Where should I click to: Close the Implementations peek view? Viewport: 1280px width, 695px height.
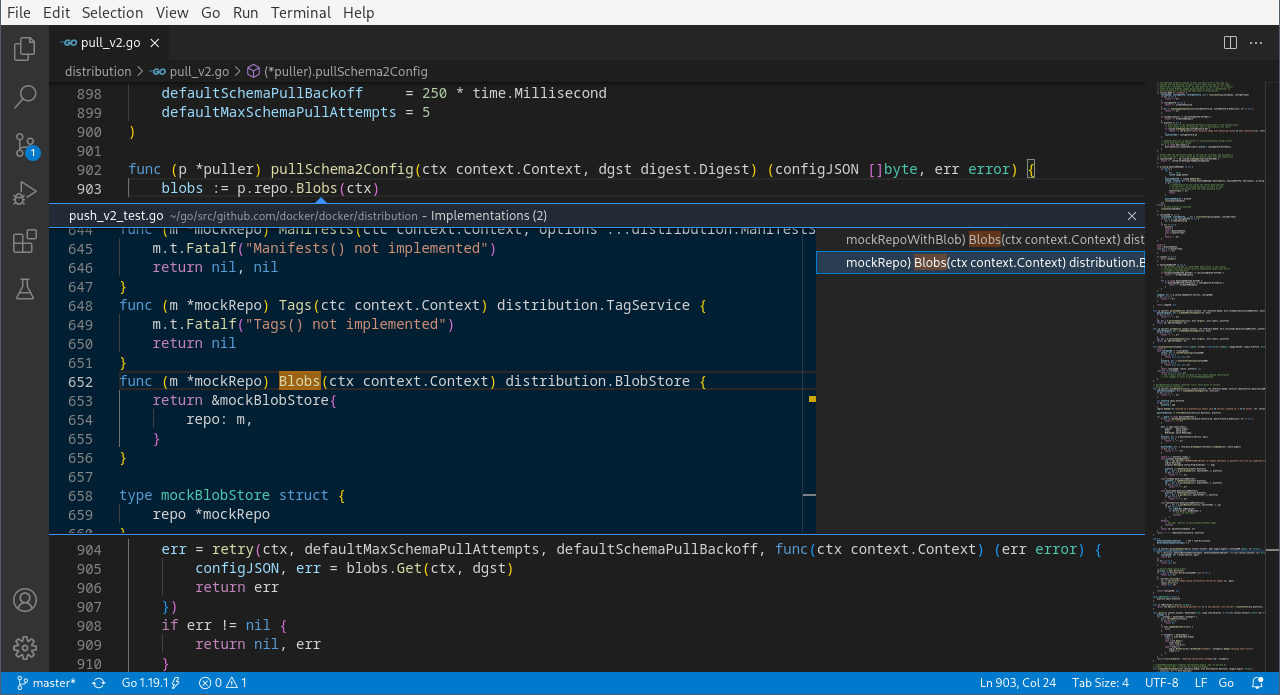[x=1132, y=216]
